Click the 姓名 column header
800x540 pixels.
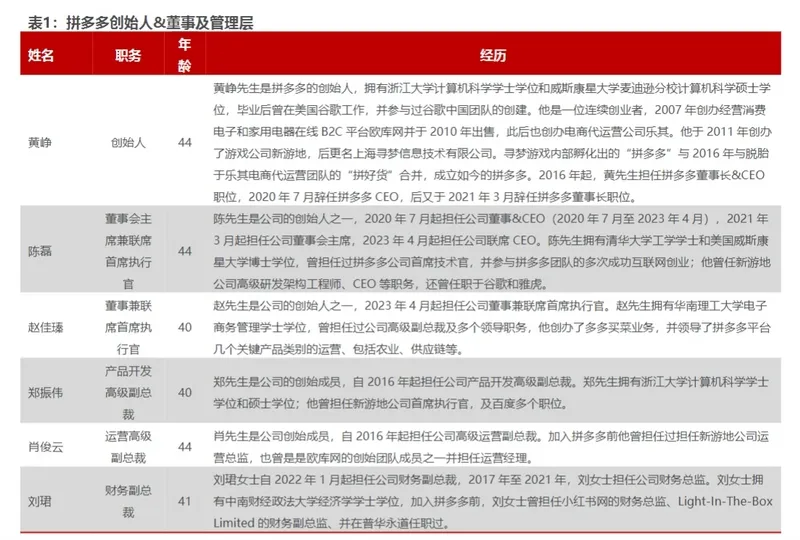click(41, 55)
